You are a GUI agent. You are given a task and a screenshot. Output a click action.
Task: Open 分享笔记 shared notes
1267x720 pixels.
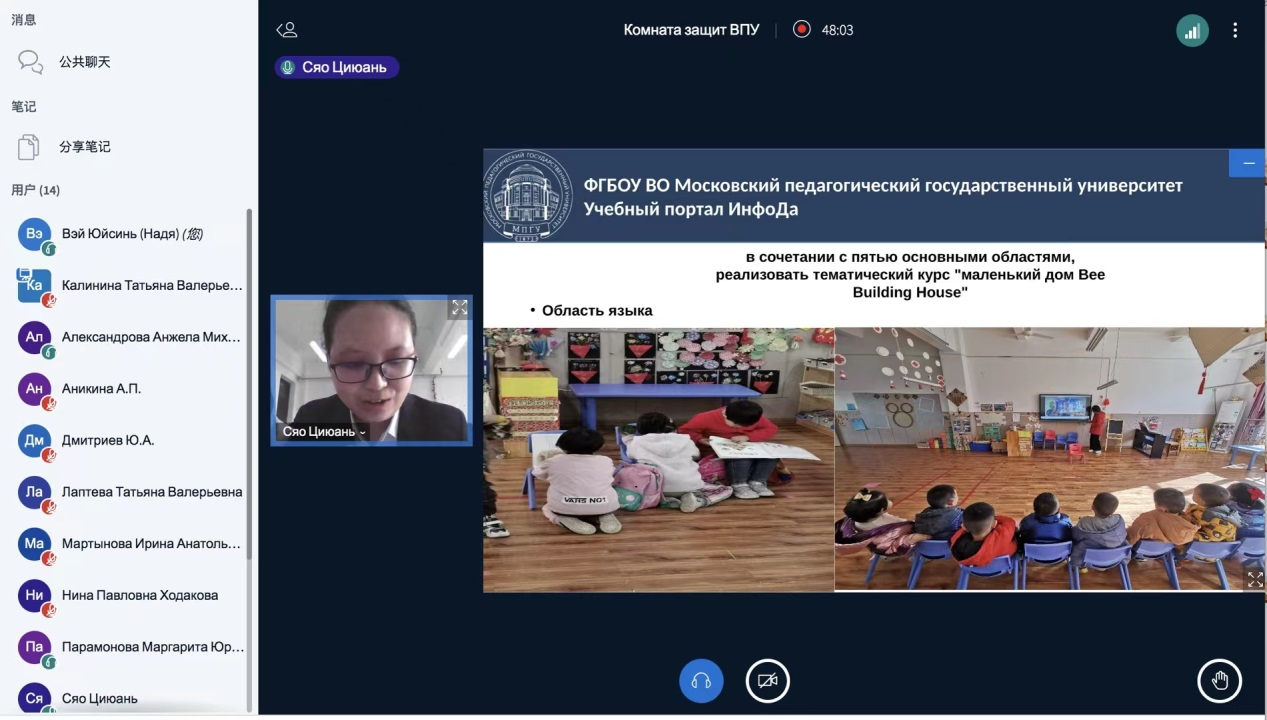(x=84, y=147)
